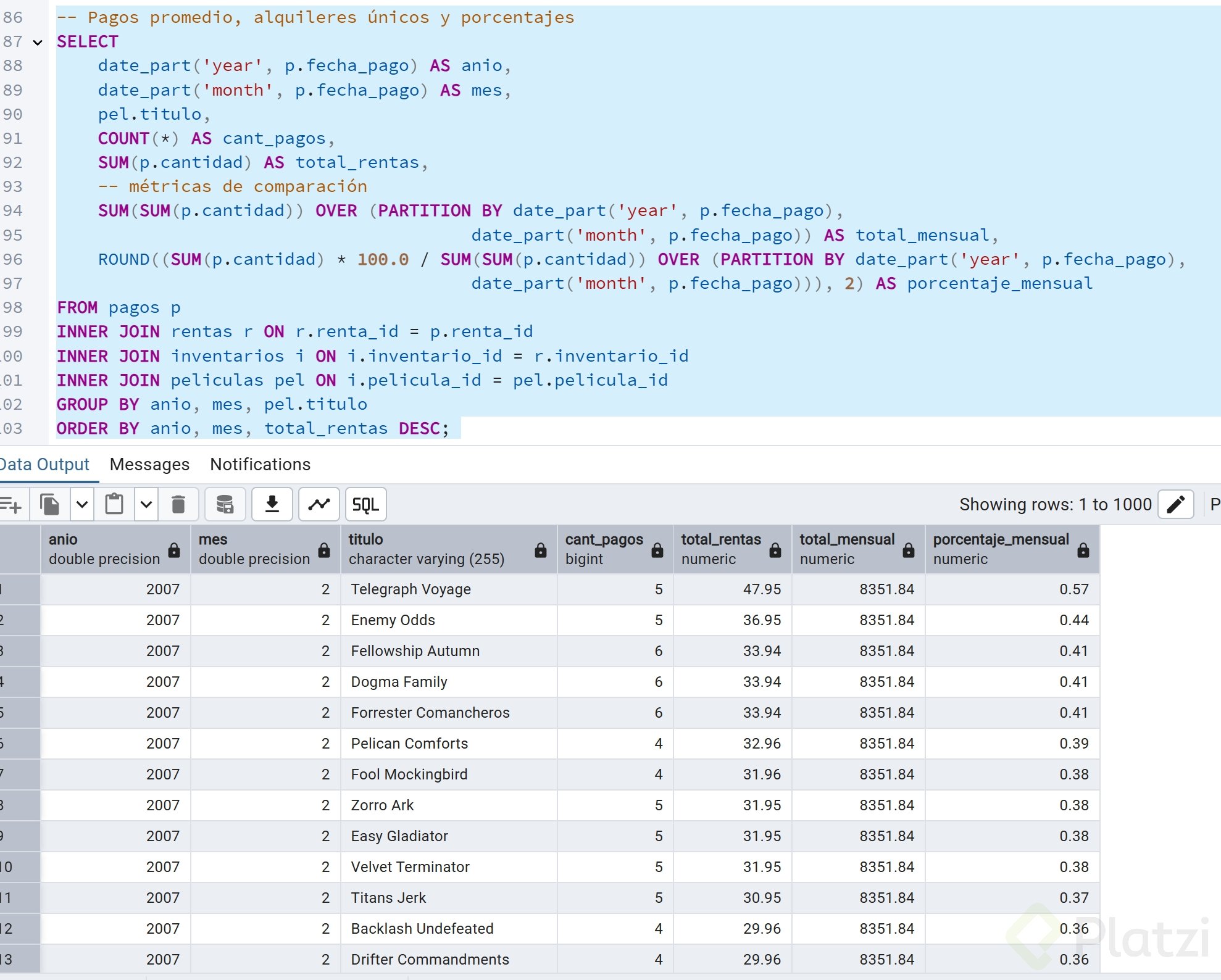Click the Save data changes database icon
Image resolution: width=1221 pixels, height=980 pixels.
[x=225, y=505]
